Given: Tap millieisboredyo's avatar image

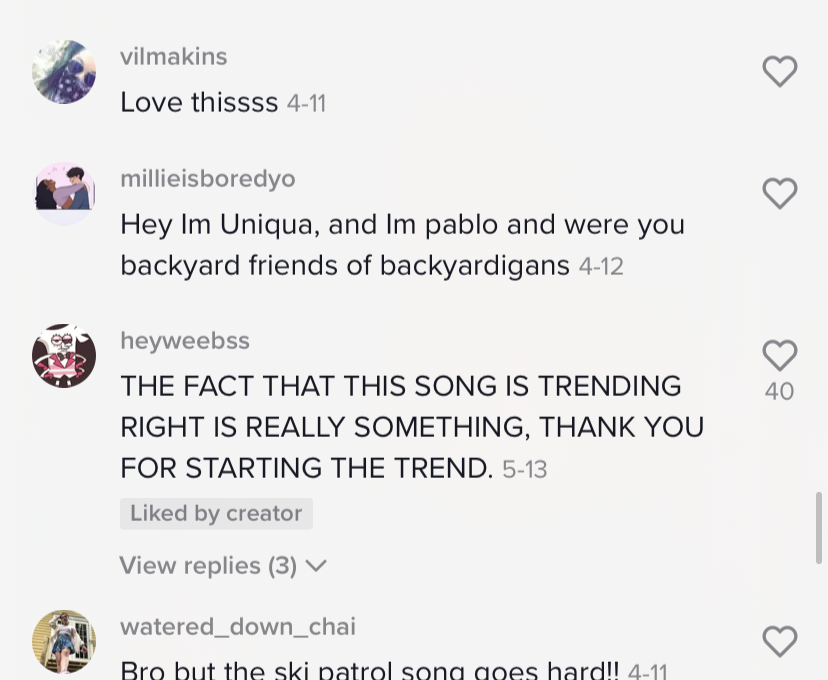Looking at the screenshot, I should click(64, 193).
